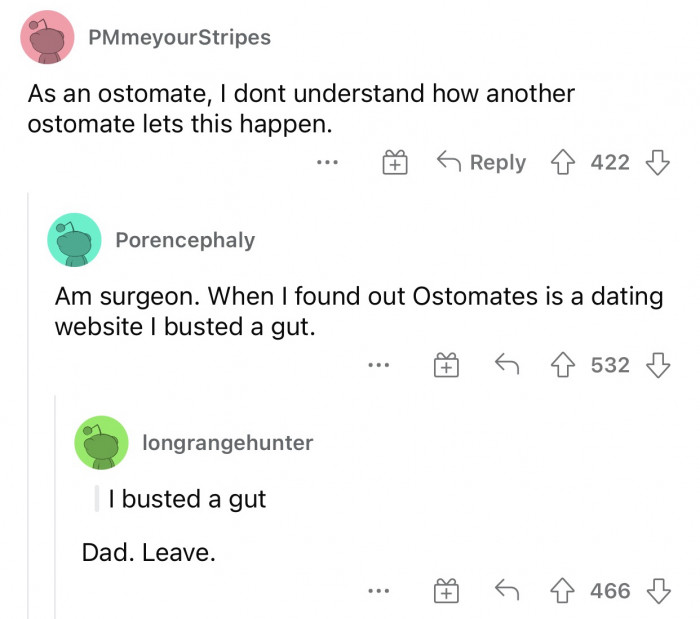This screenshot has width=700, height=619.
Task: Open longrangehunter user profile link
Action: (228, 442)
